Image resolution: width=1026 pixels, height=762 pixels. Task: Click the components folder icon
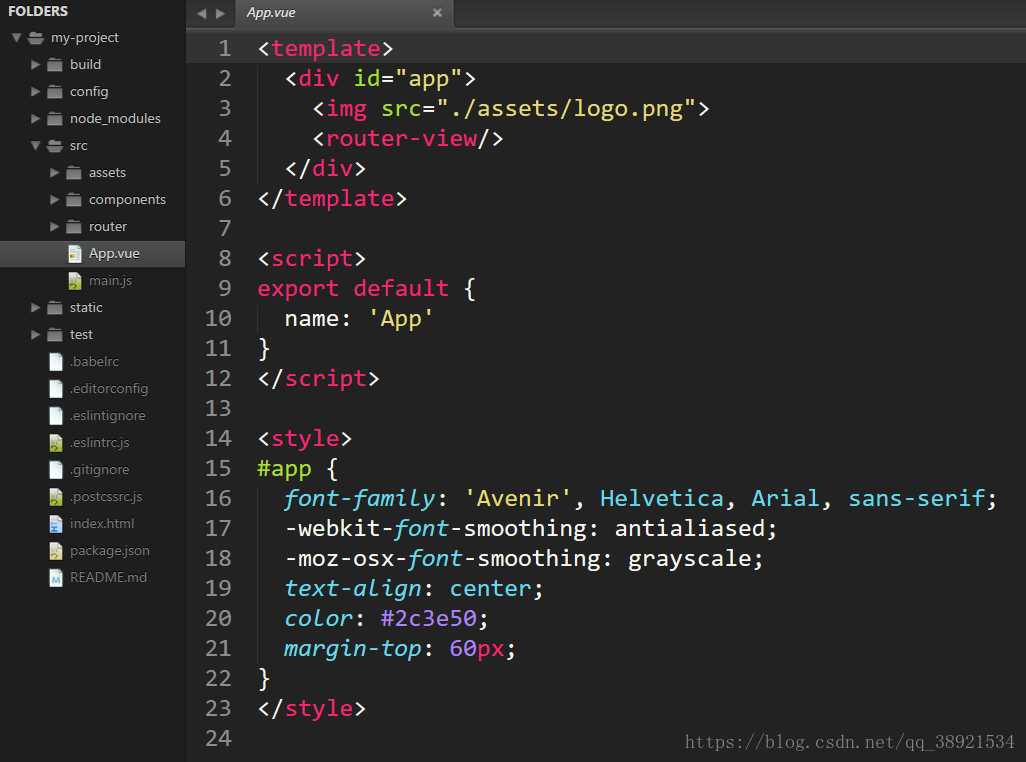(74, 200)
